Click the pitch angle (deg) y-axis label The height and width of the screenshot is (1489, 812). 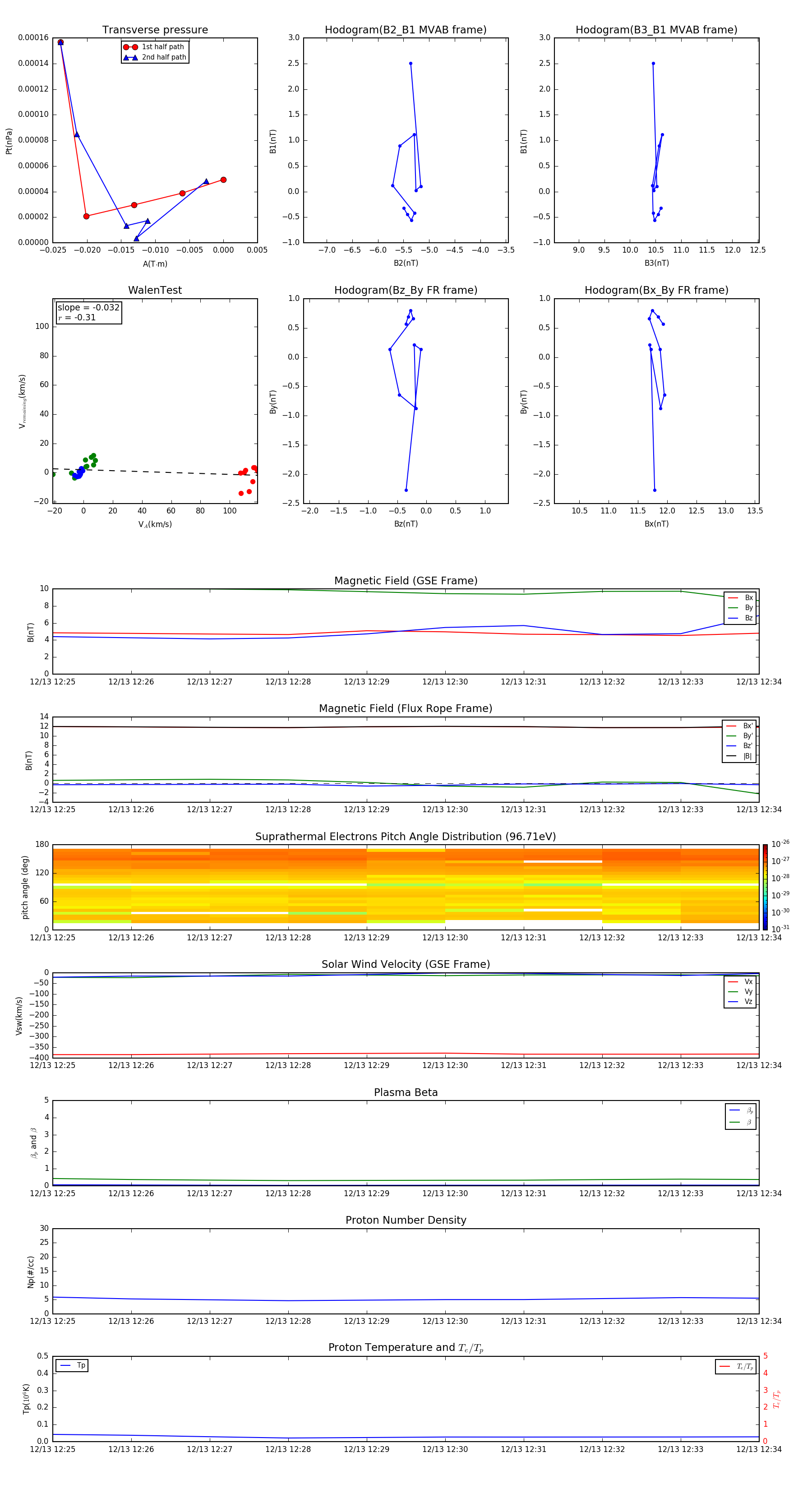click(25, 887)
